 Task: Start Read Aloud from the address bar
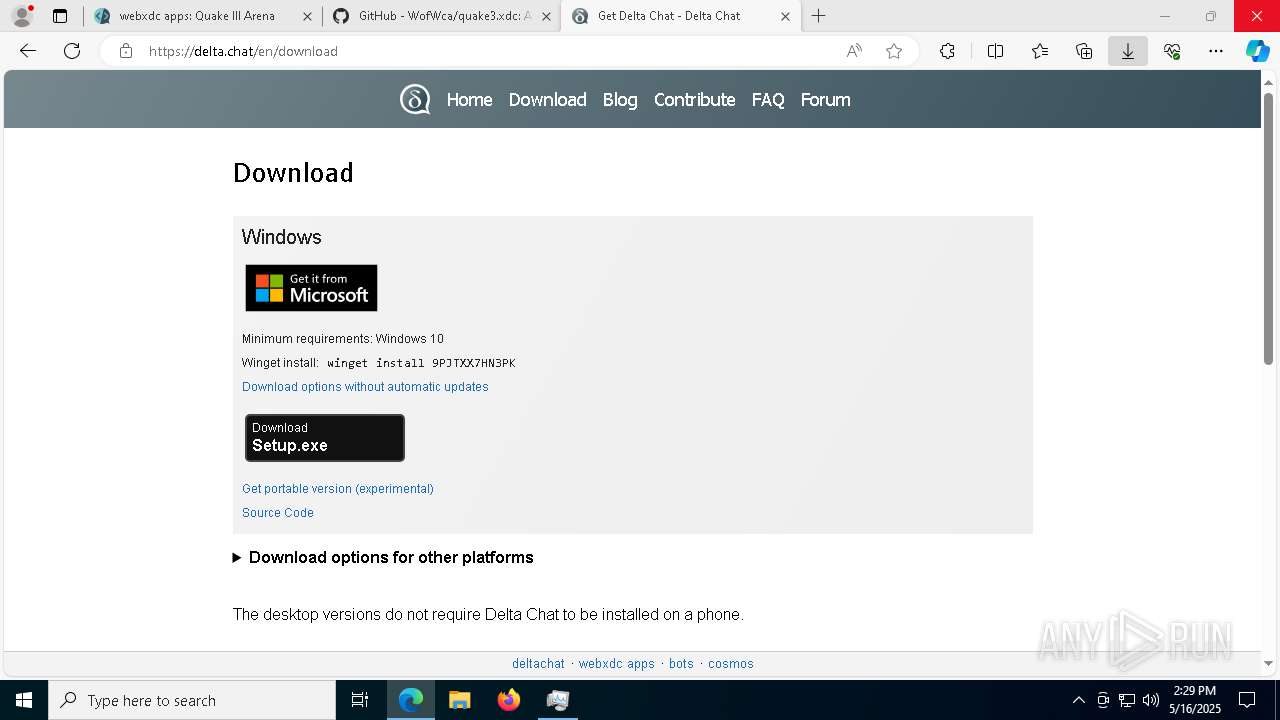(854, 51)
